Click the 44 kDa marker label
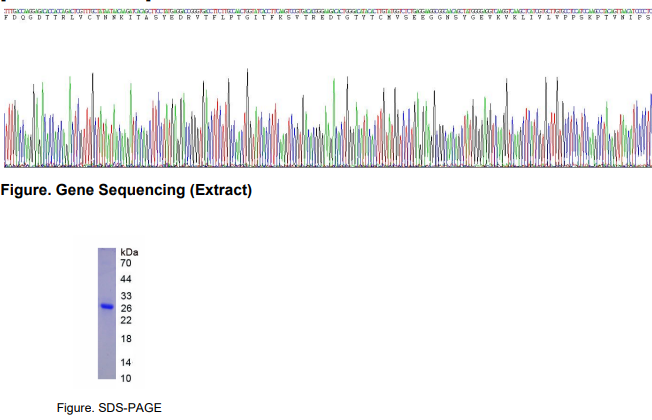The height and width of the screenshot is (420, 652). 126,279
